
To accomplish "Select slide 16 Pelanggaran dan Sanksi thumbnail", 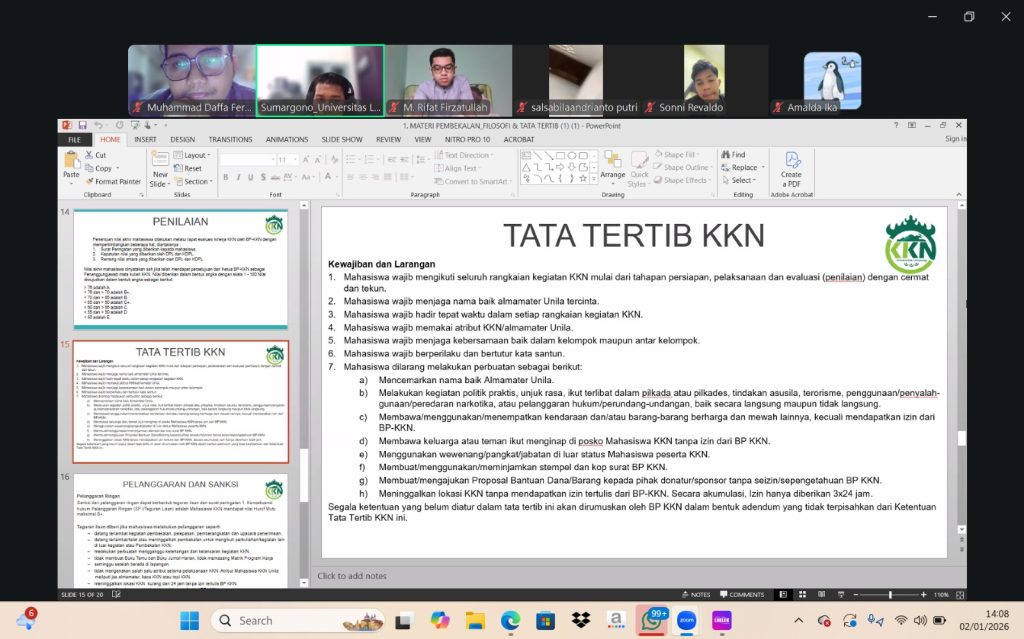I will tap(181, 530).
